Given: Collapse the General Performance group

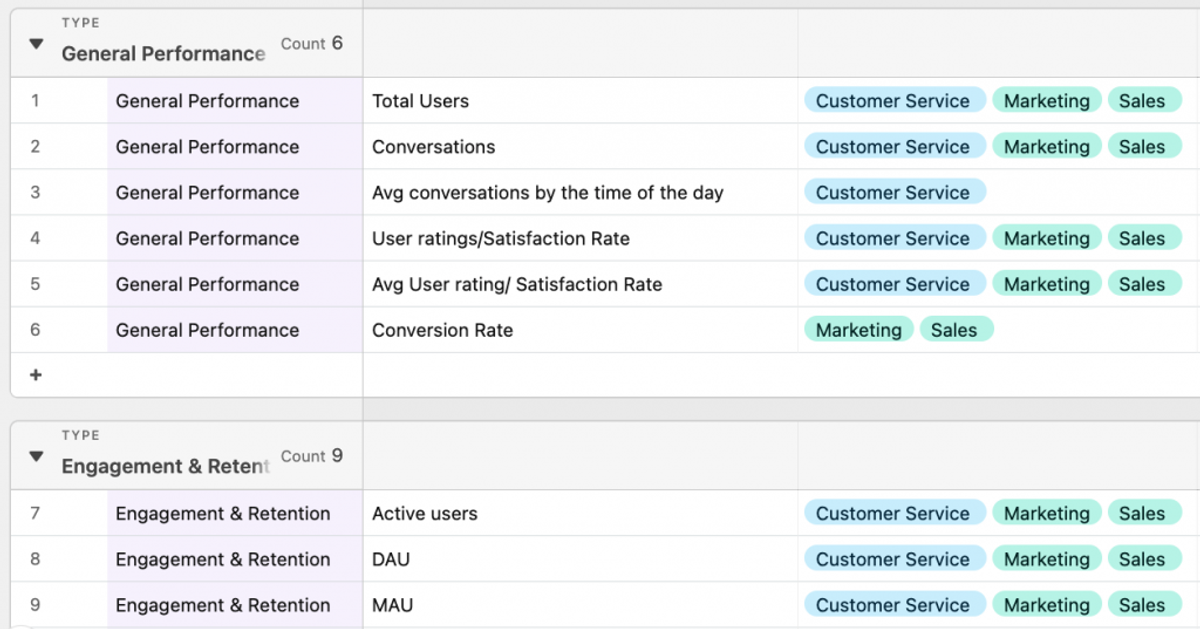Looking at the screenshot, I should pyautogui.click(x=37, y=44).
